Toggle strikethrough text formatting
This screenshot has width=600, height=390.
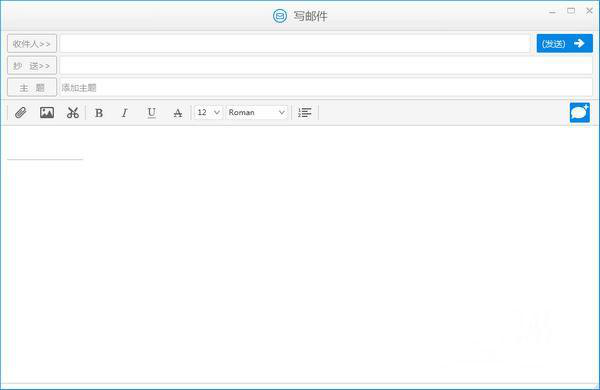[178, 113]
